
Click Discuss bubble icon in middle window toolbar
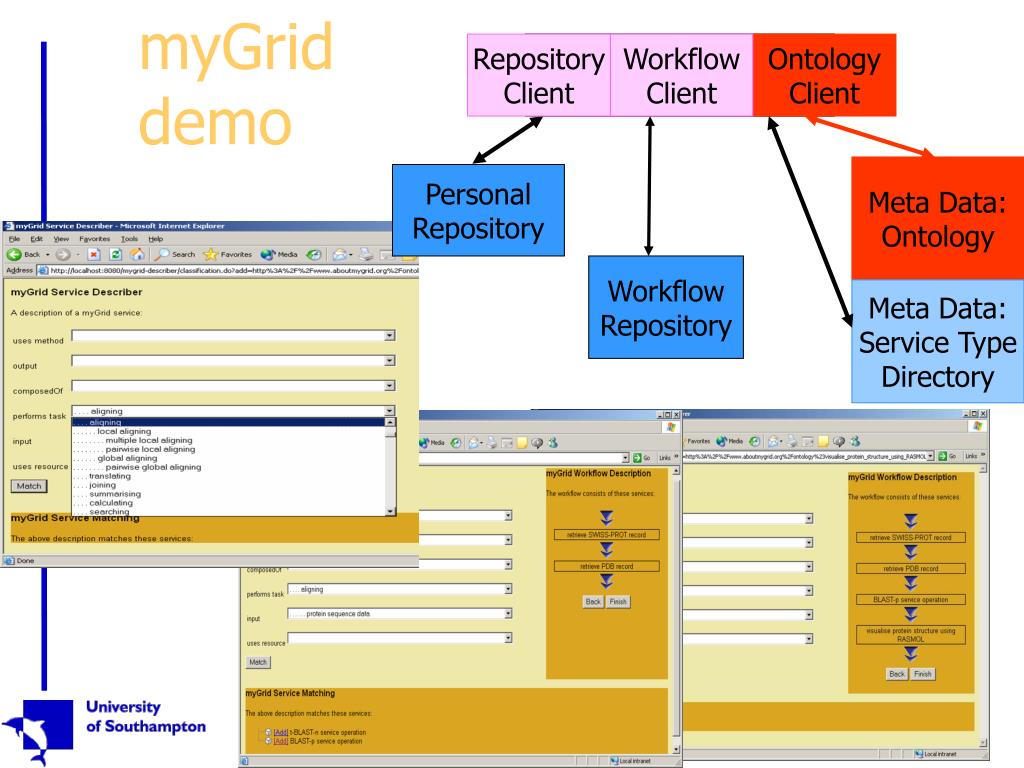(537, 443)
